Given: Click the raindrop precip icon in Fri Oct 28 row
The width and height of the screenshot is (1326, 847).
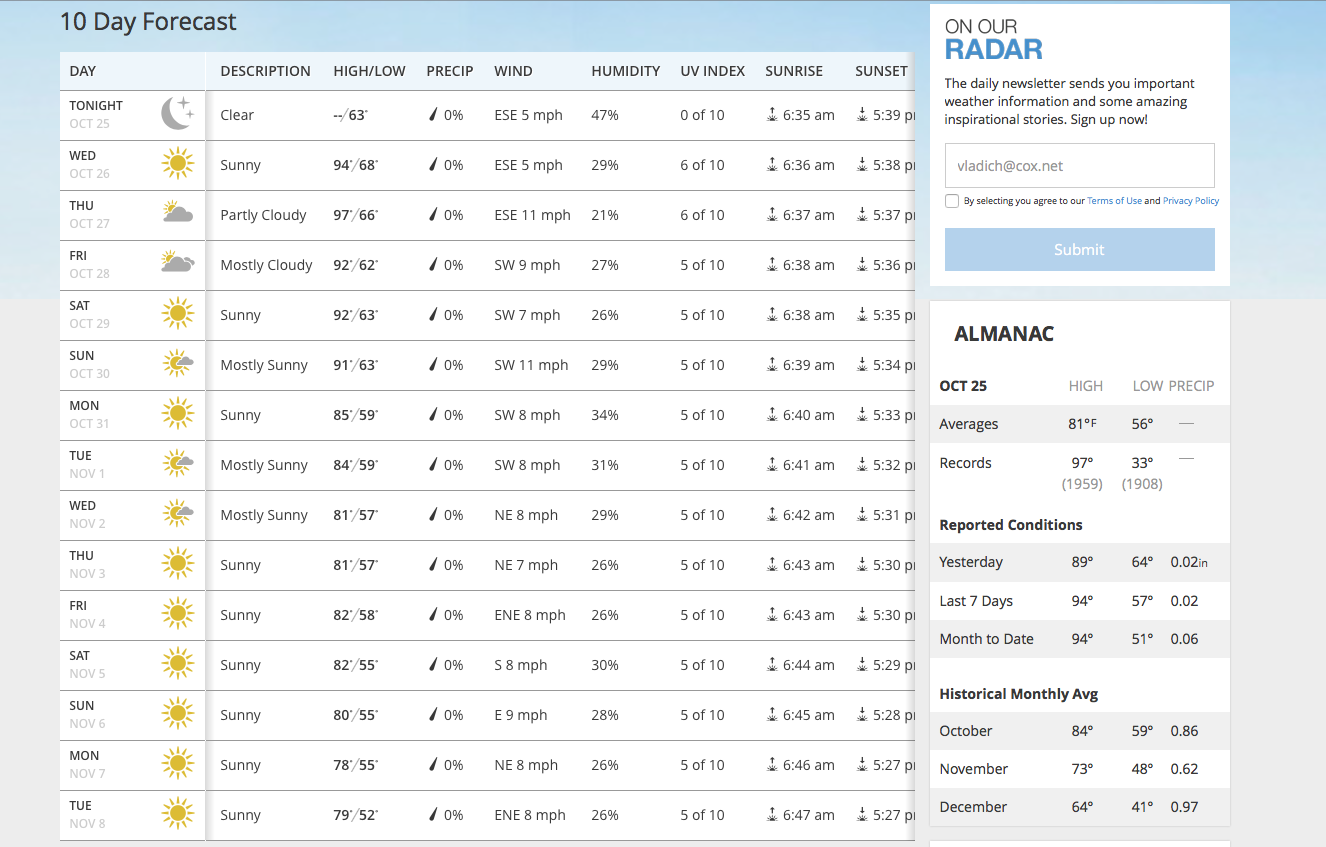Looking at the screenshot, I should pyautogui.click(x=433, y=265).
